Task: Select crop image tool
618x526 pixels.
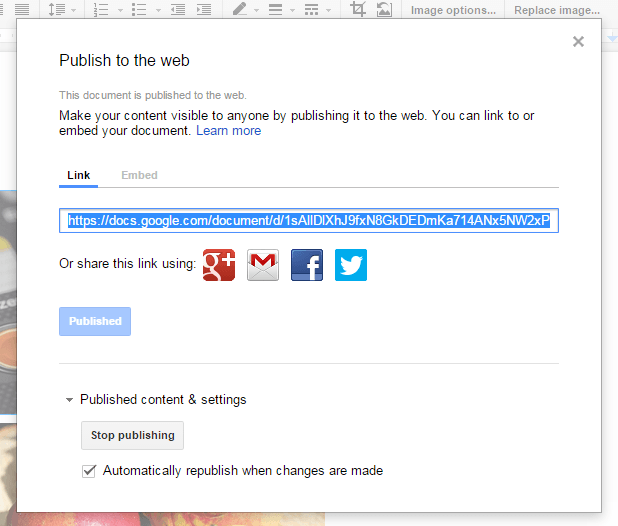Action: click(x=358, y=9)
